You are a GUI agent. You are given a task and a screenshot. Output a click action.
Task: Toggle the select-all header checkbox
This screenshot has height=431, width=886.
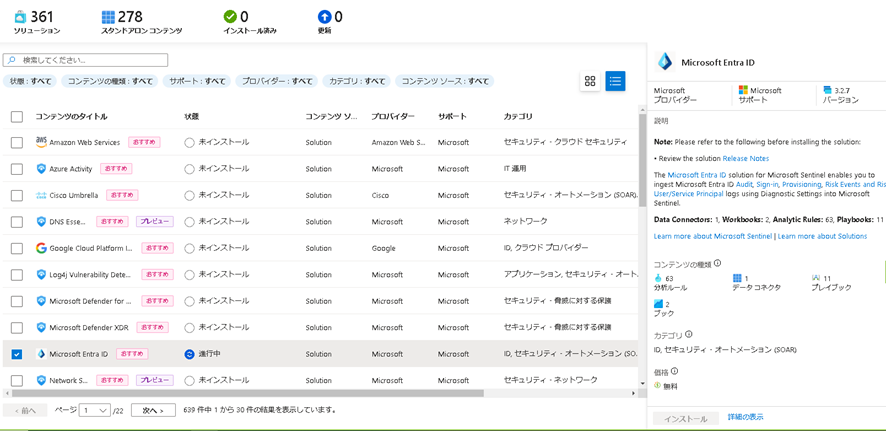click(x=17, y=117)
